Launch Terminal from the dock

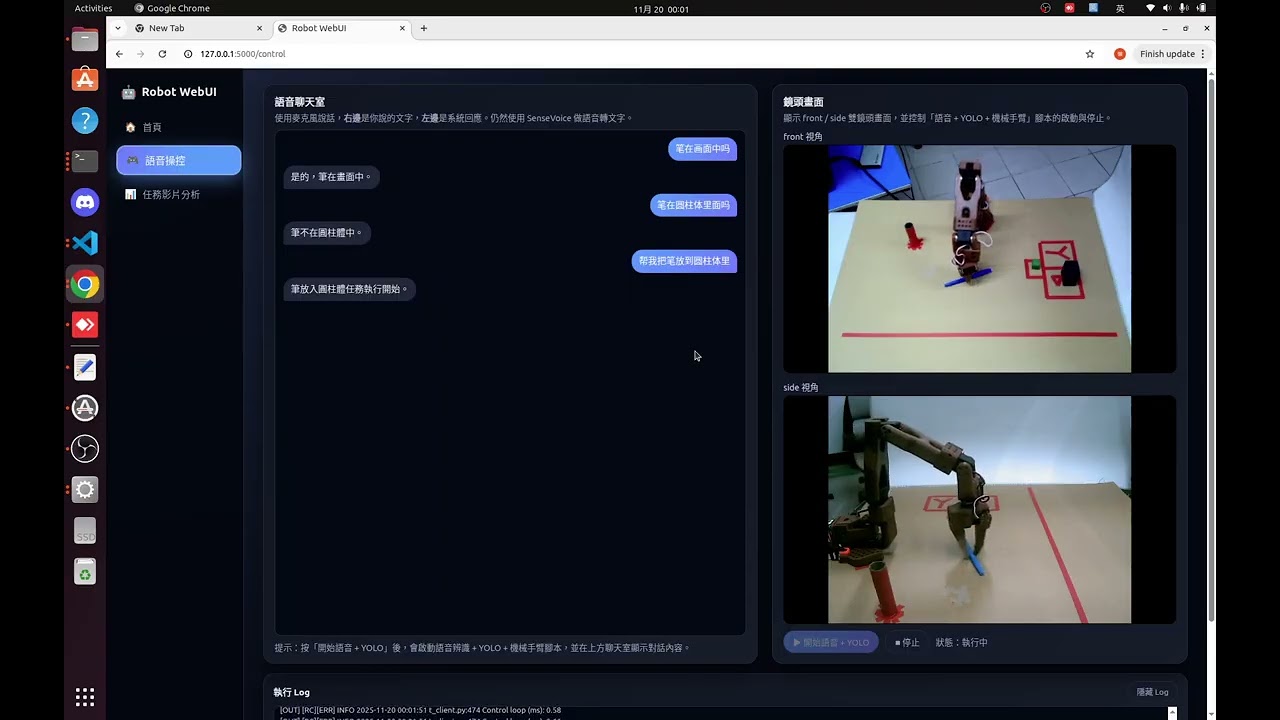pyautogui.click(x=85, y=160)
